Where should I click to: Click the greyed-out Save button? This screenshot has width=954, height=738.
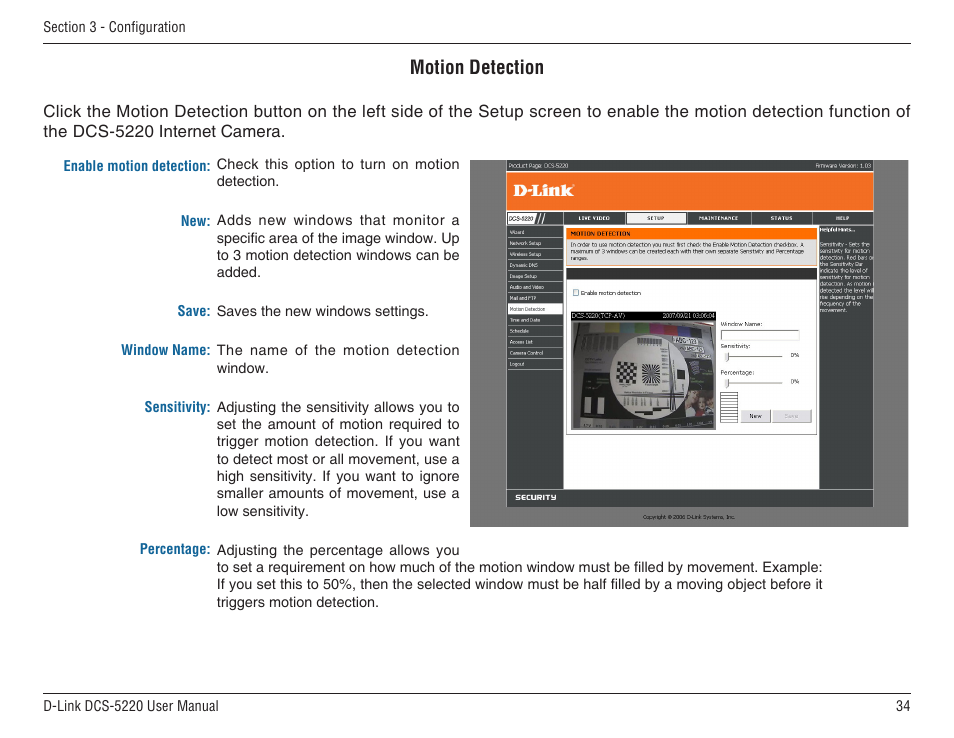point(792,416)
